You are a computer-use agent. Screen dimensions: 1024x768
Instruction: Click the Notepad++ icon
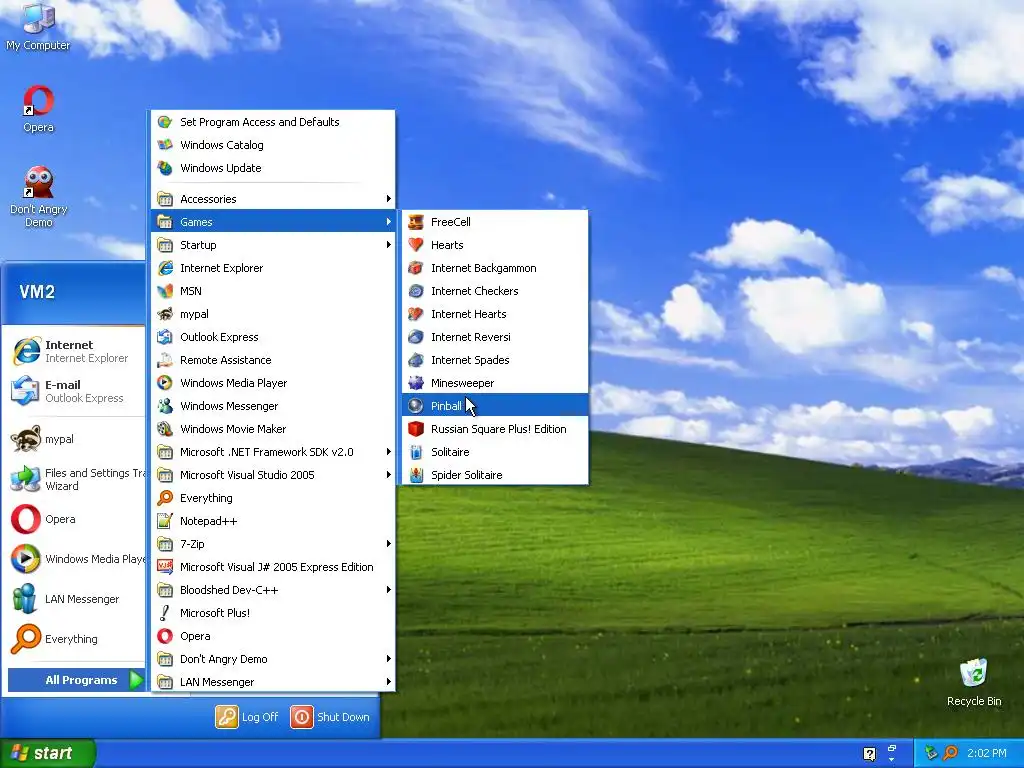point(165,521)
